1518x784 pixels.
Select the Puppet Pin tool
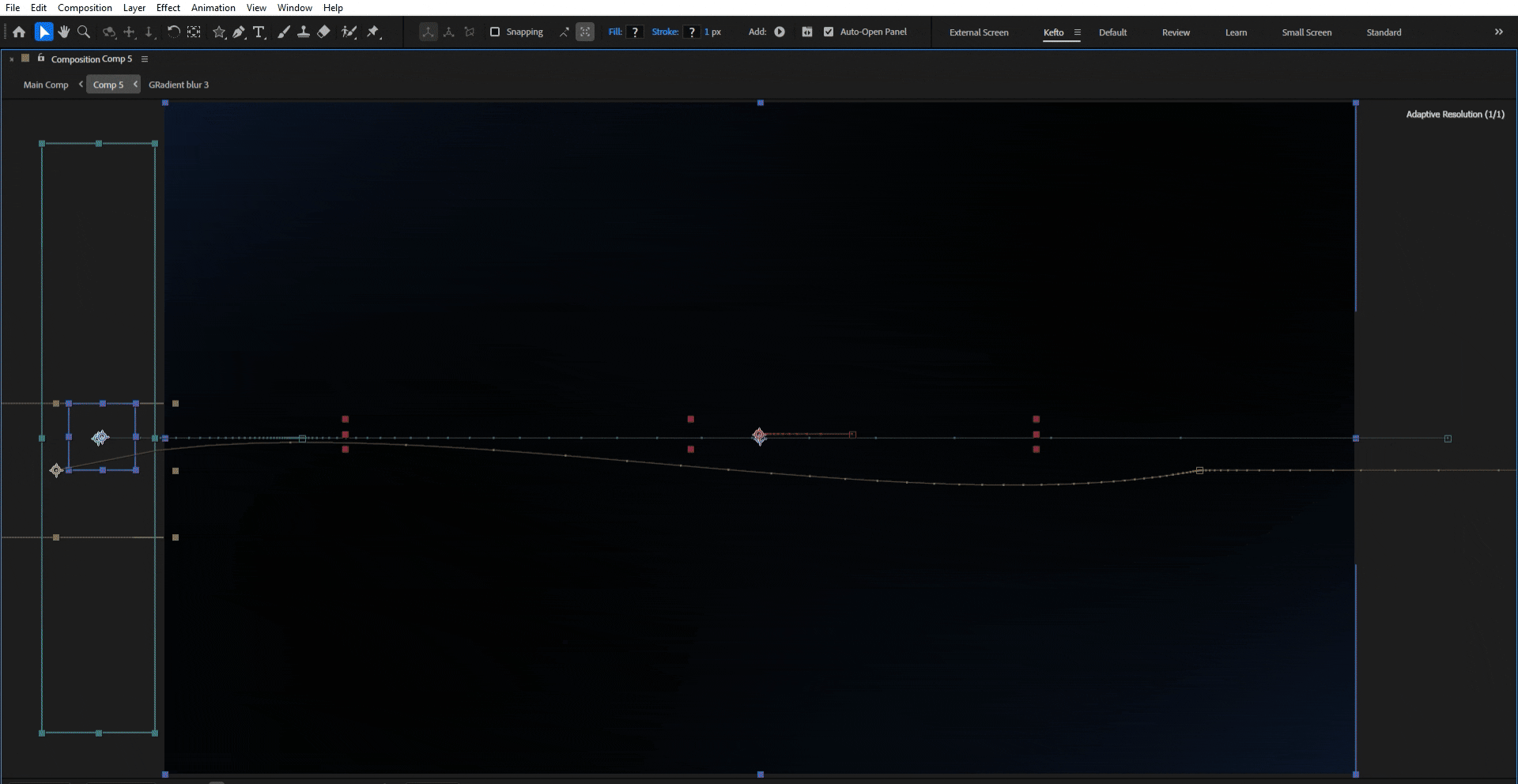(x=373, y=32)
